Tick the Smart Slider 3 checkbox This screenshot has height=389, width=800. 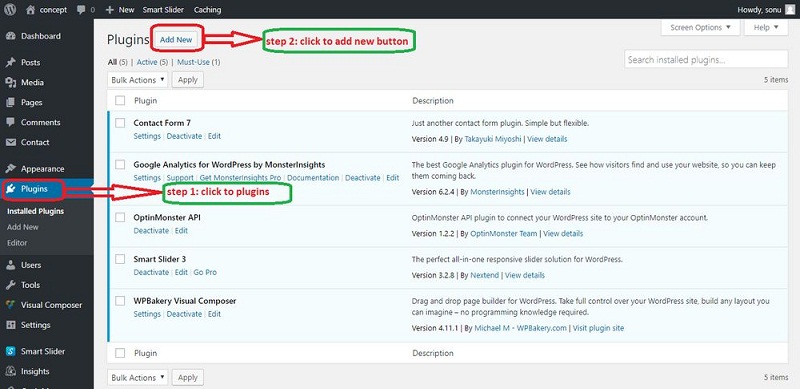pyautogui.click(x=120, y=259)
